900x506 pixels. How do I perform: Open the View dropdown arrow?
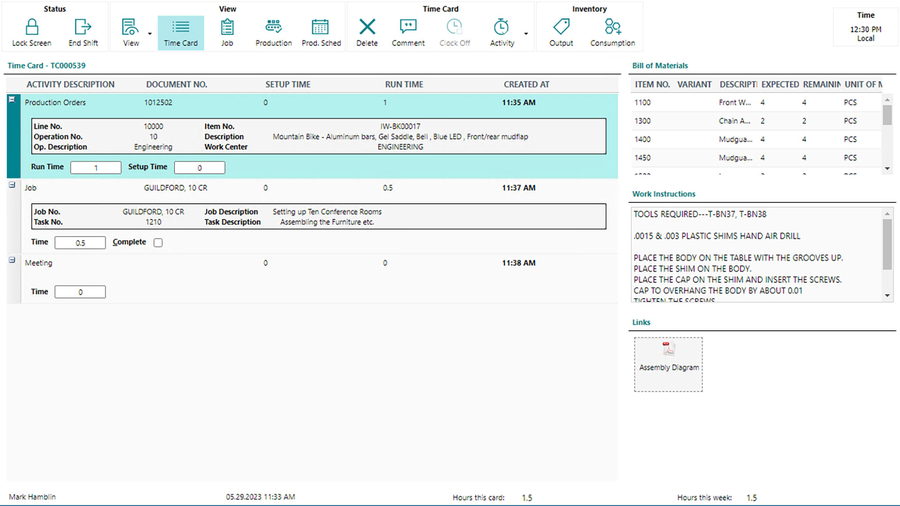coord(150,33)
